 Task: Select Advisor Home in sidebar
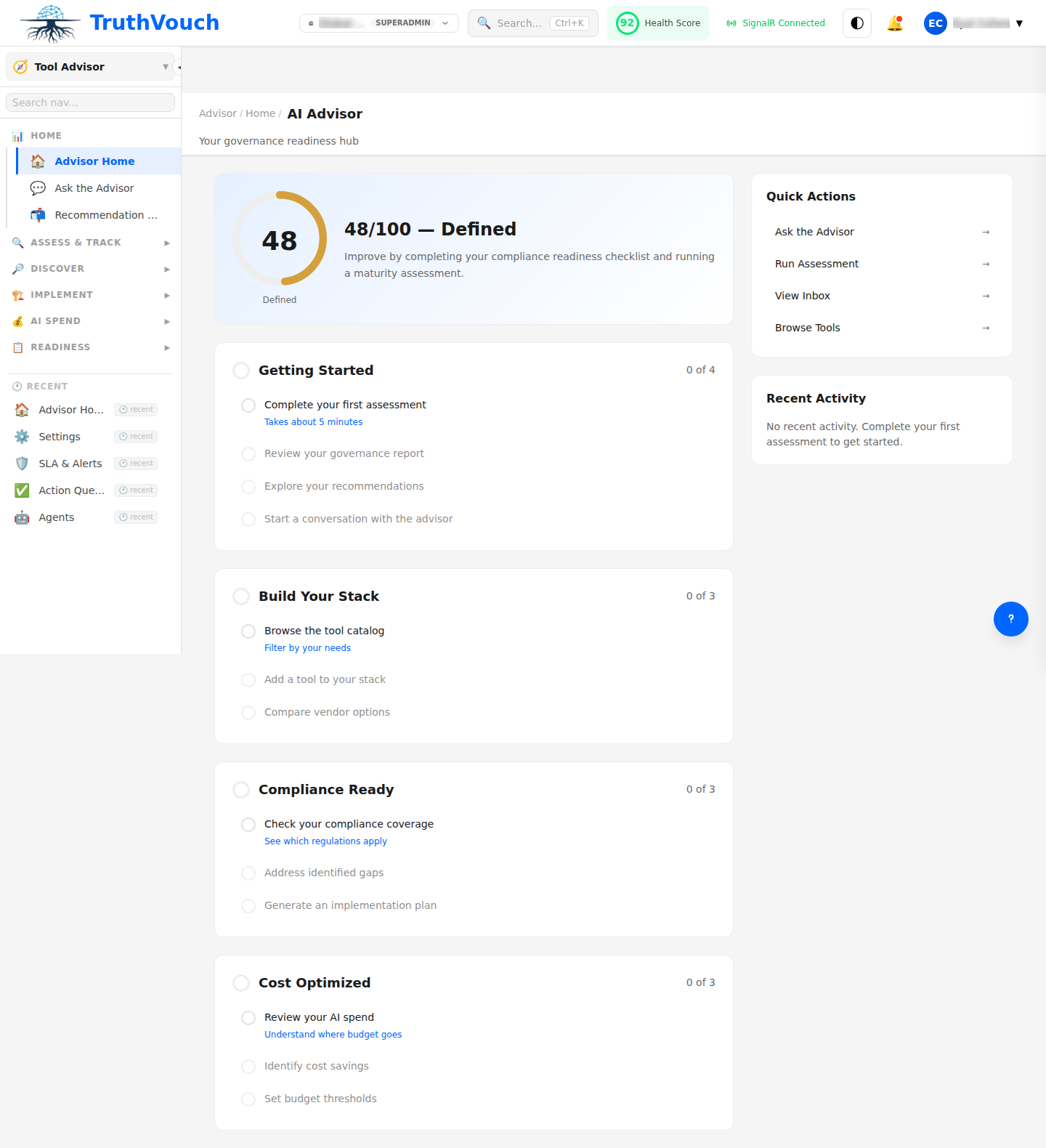point(99,161)
